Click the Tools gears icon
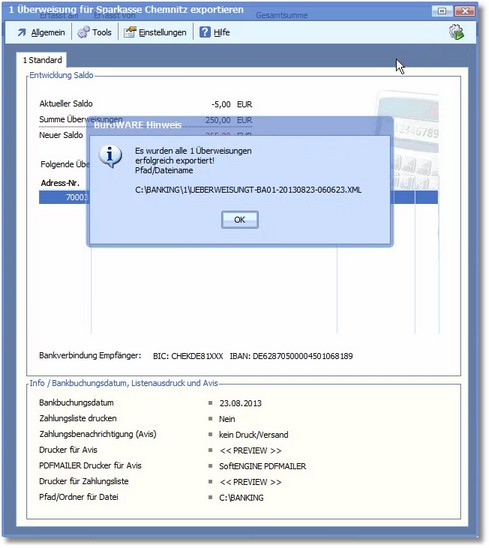489x548 pixels. tap(83, 32)
